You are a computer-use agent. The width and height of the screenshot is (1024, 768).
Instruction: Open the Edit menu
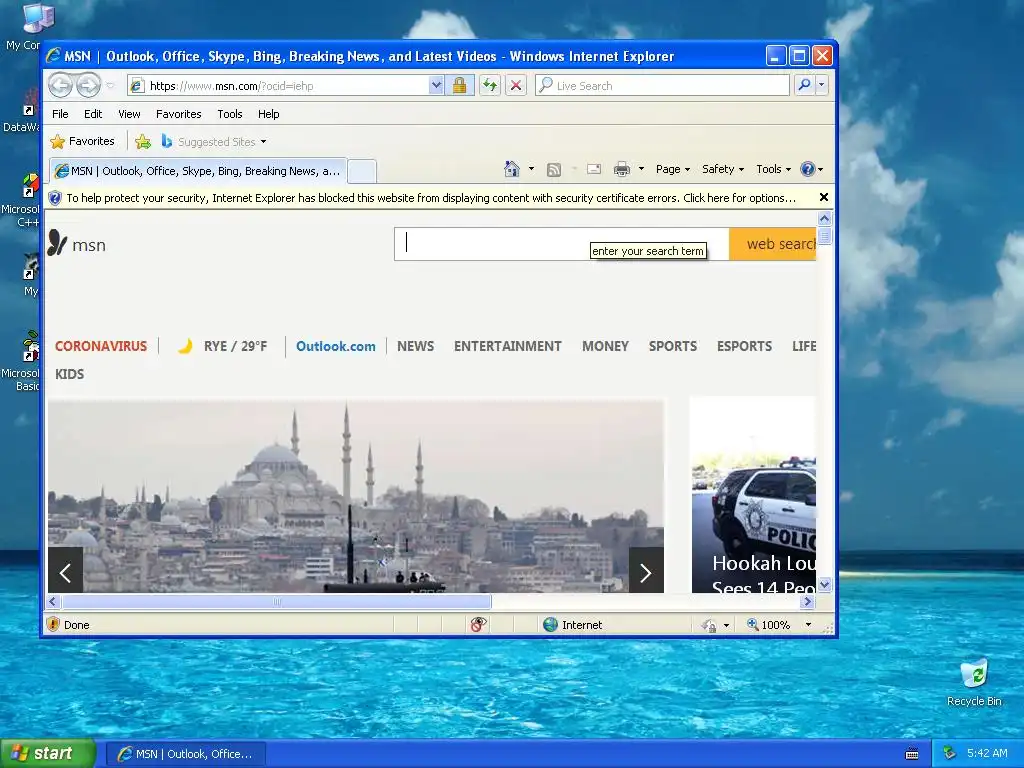(93, 114)
